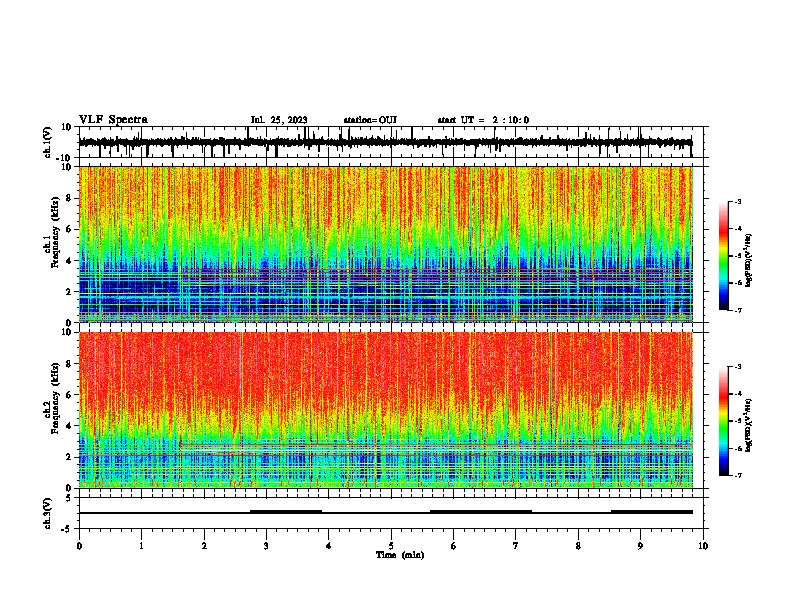Click the raised ch.3 pulse near minute 9
The height and width of the screenshot is (612, 792).
click(652, 512)
